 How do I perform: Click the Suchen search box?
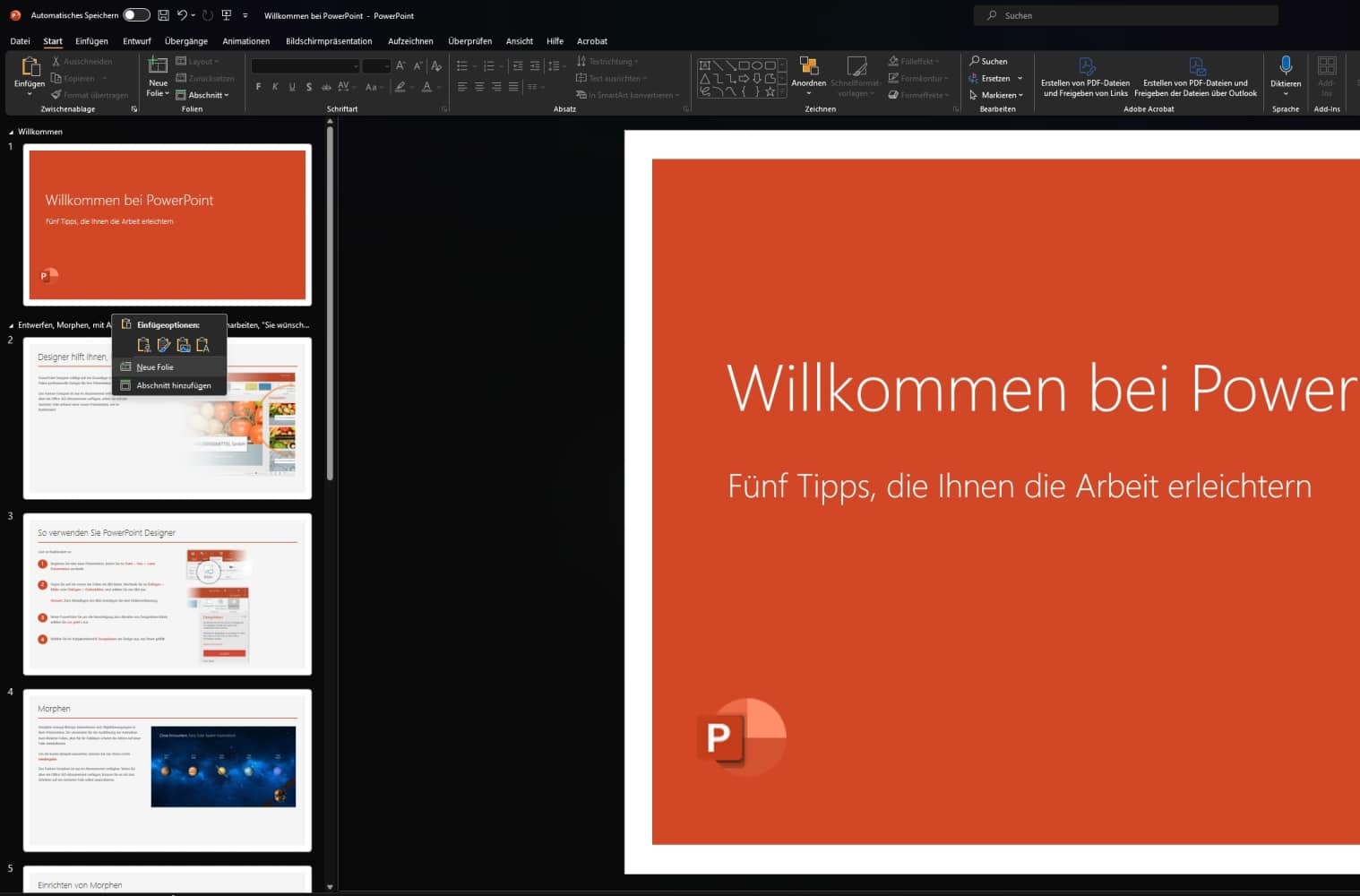[1125, 15]
